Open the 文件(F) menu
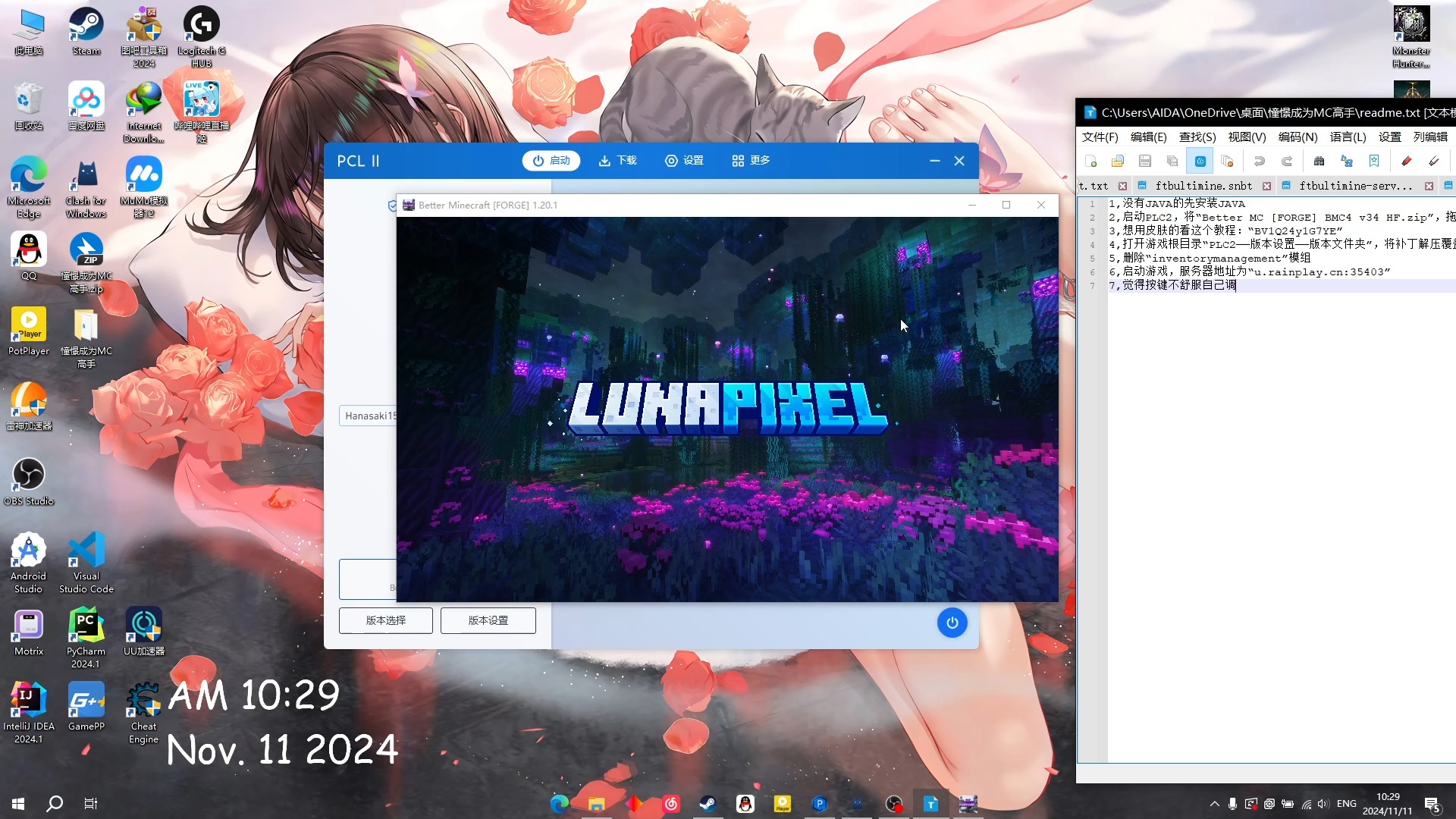This screenshot has width=1456, height=819. (1100, 136)
